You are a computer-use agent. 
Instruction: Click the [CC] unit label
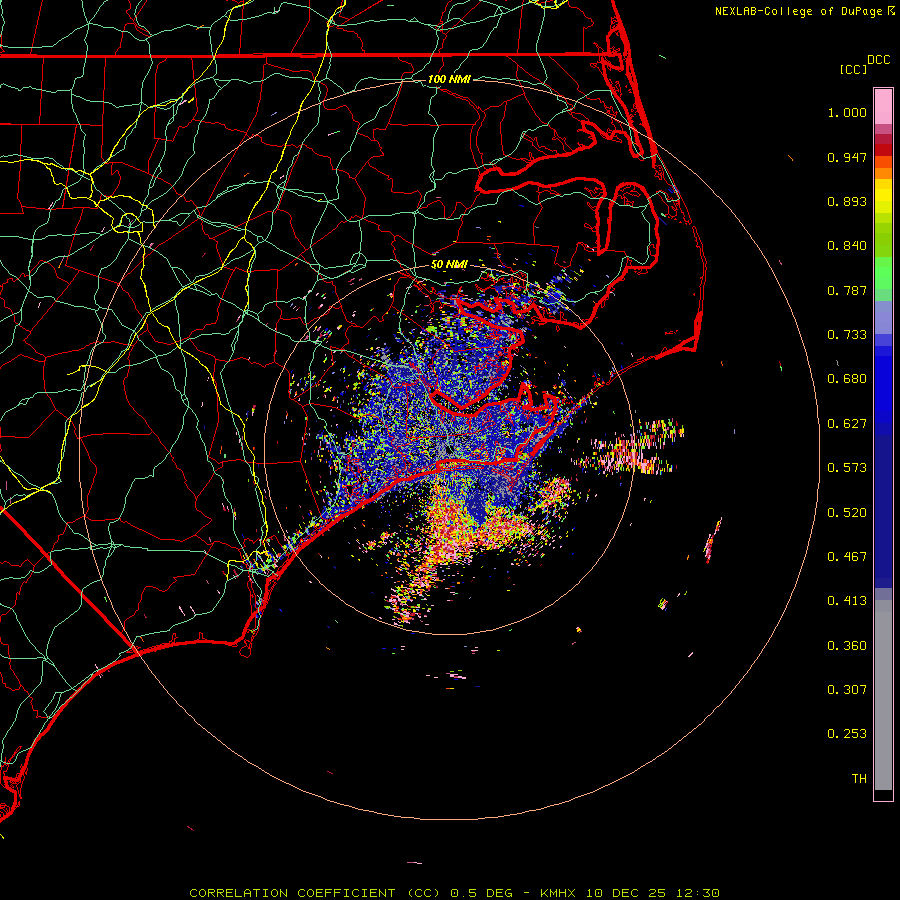point(854,69)
